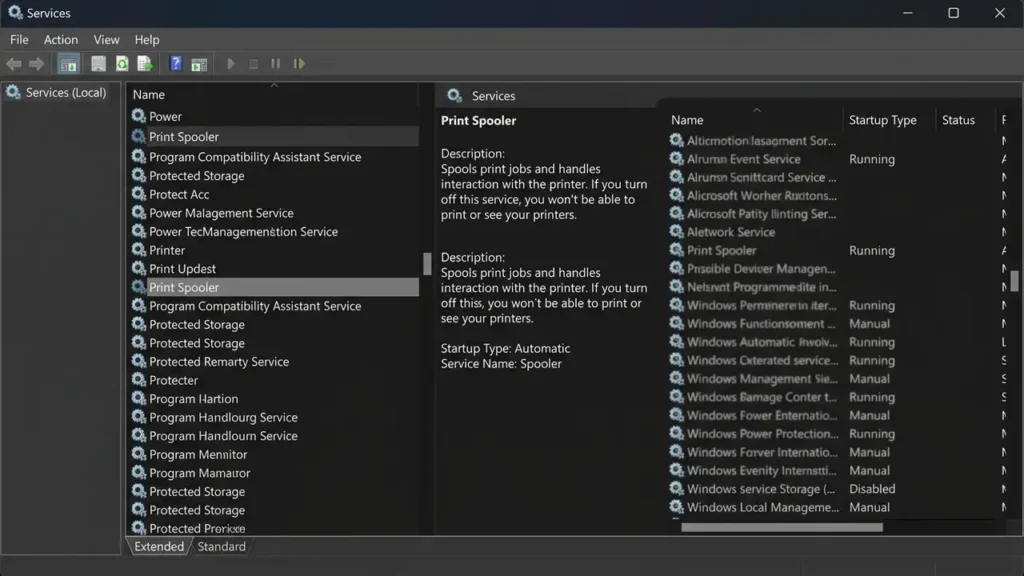Select the Print Updest service
This screenshot has height=576, width=1024.
click(x=274, y=268)
